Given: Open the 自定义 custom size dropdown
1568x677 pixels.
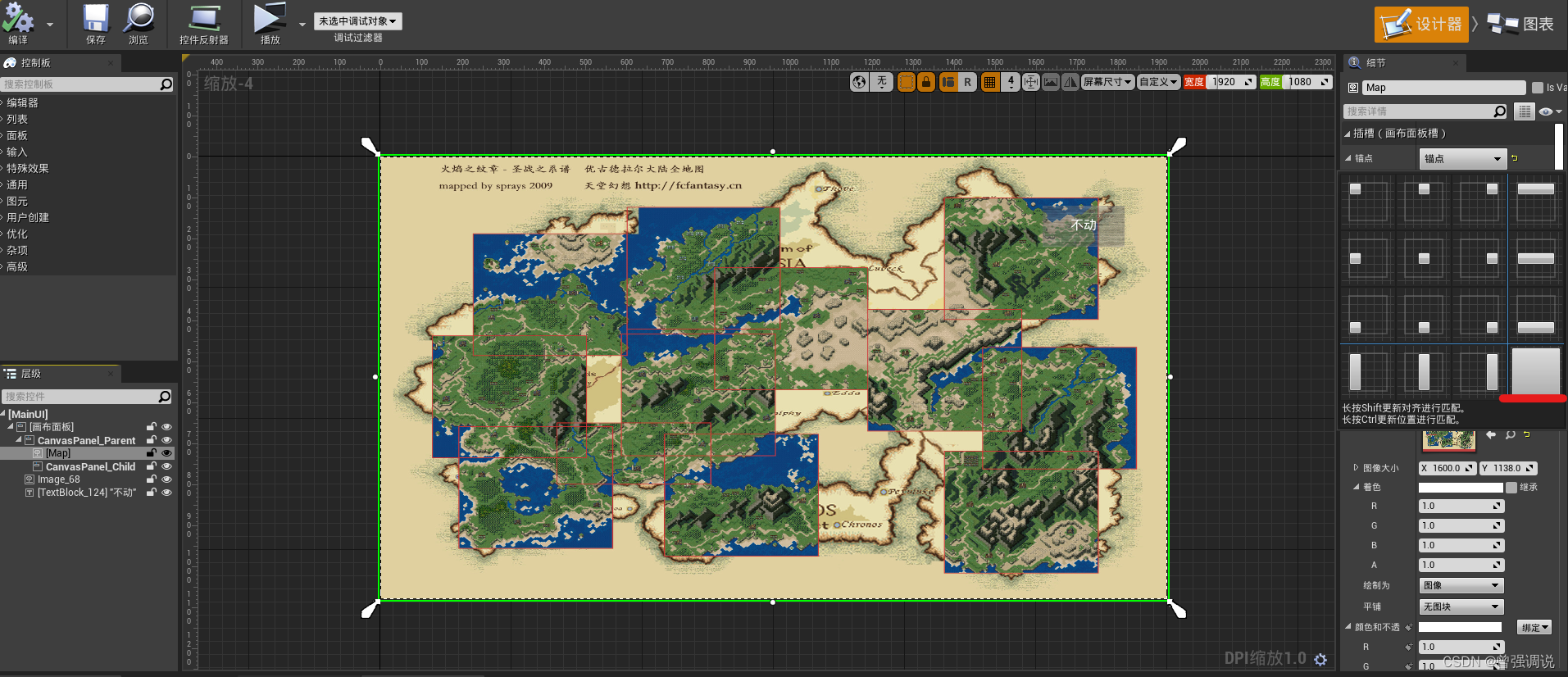Looking at the screenshot, I should [x=1158, y=82].
